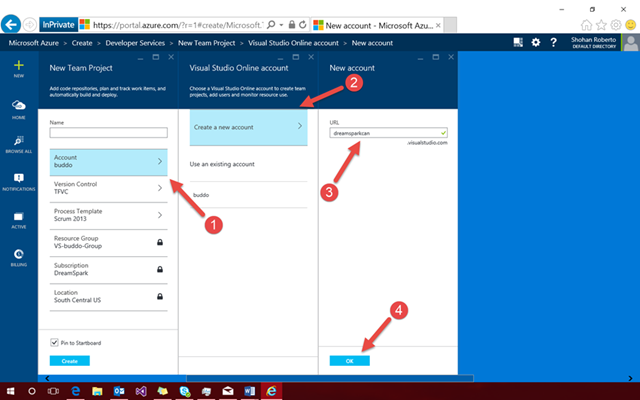Click the URL field containing dreamsparkcan
This screenshot has height=400, width=640.
pyautogui.click(x=389, y=133)
